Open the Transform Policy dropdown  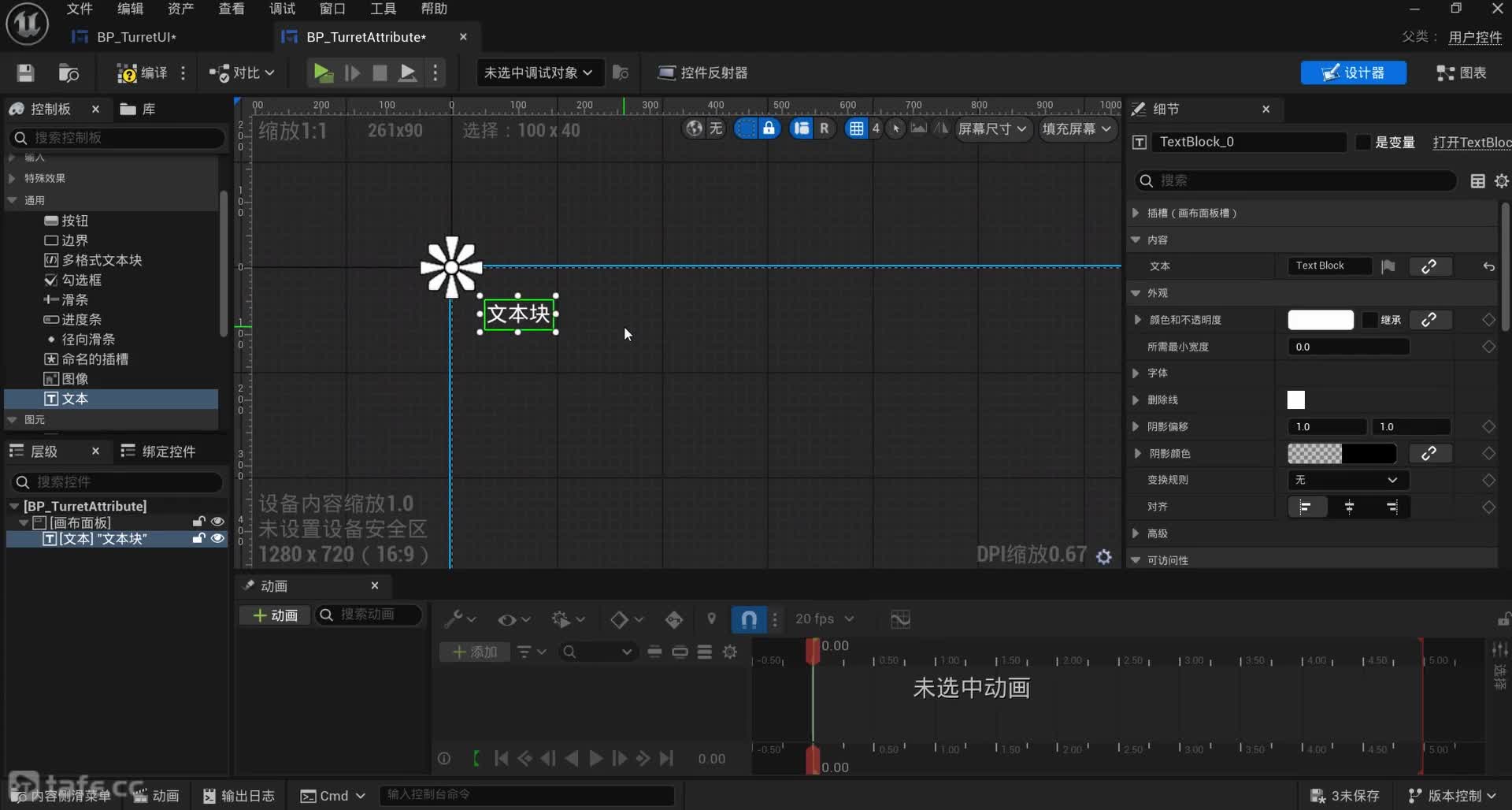tap(1347, 480)
